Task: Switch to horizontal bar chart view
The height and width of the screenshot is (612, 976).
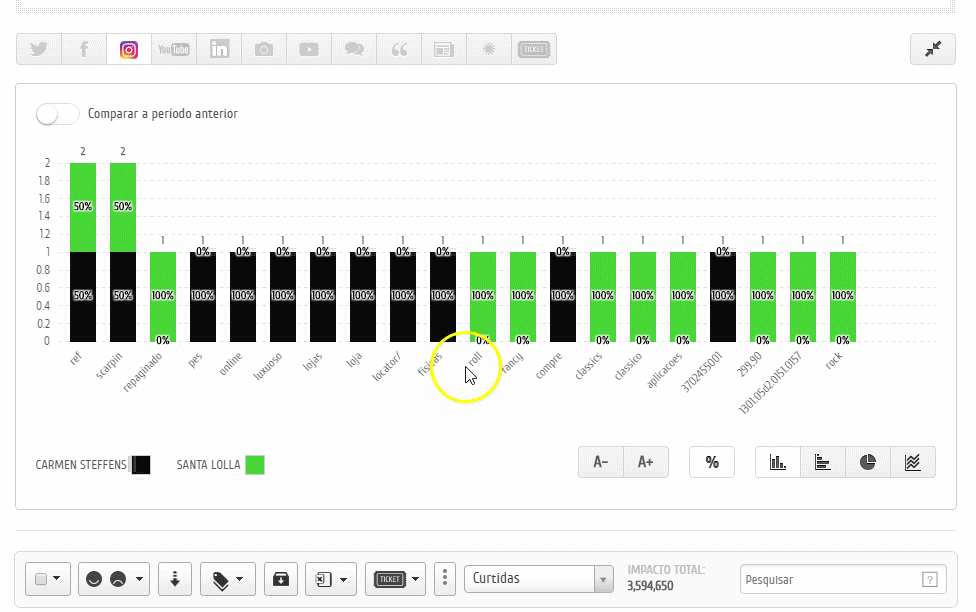Action: tap(822, 462)
